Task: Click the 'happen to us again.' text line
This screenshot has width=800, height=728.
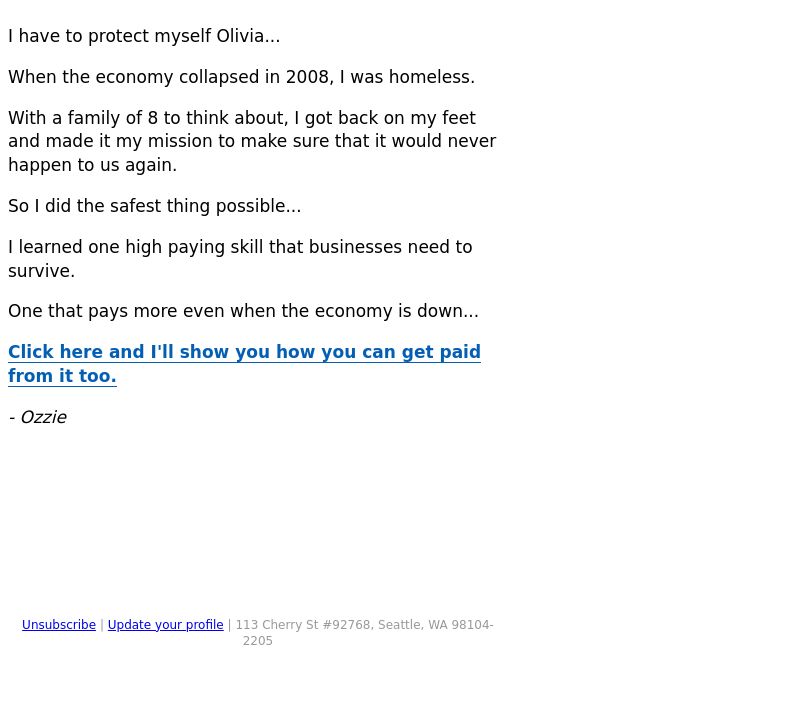Action: 92,165
